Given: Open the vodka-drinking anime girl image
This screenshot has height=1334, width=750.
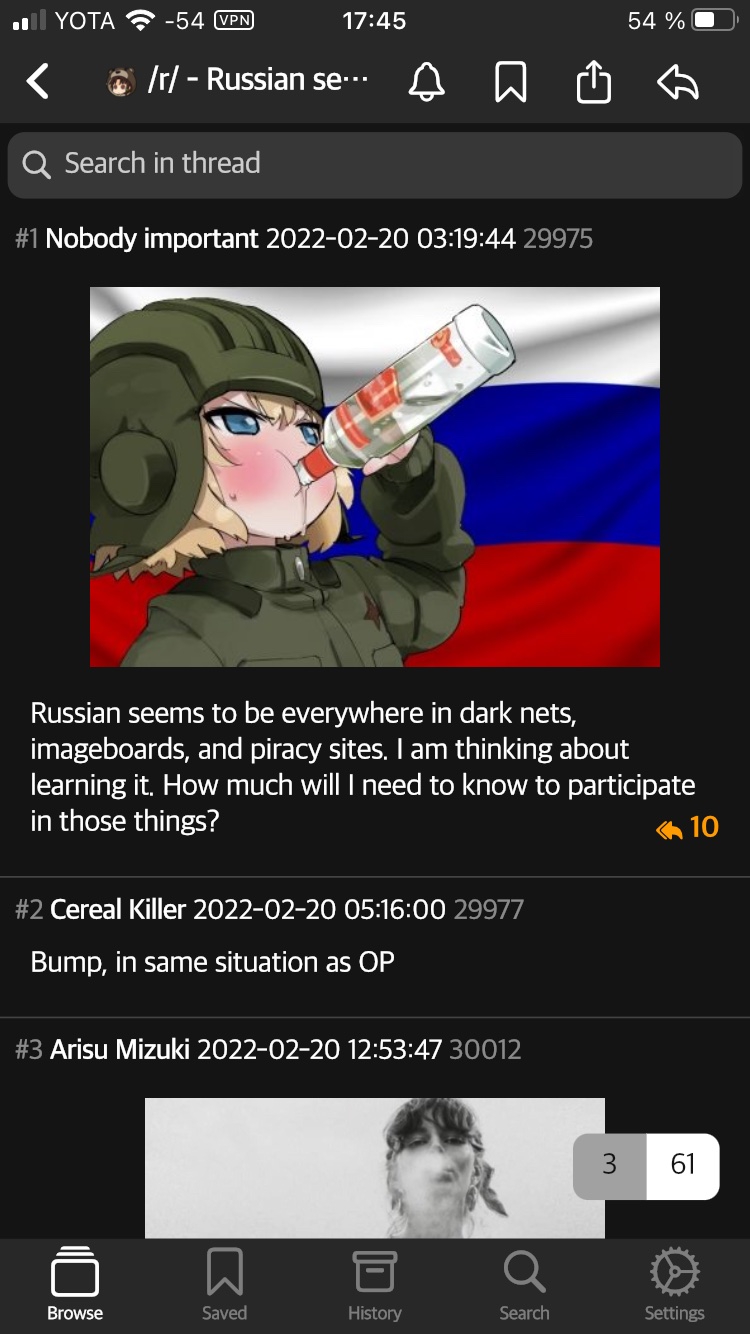Looking at the screenshot, I should click(375, 477).
